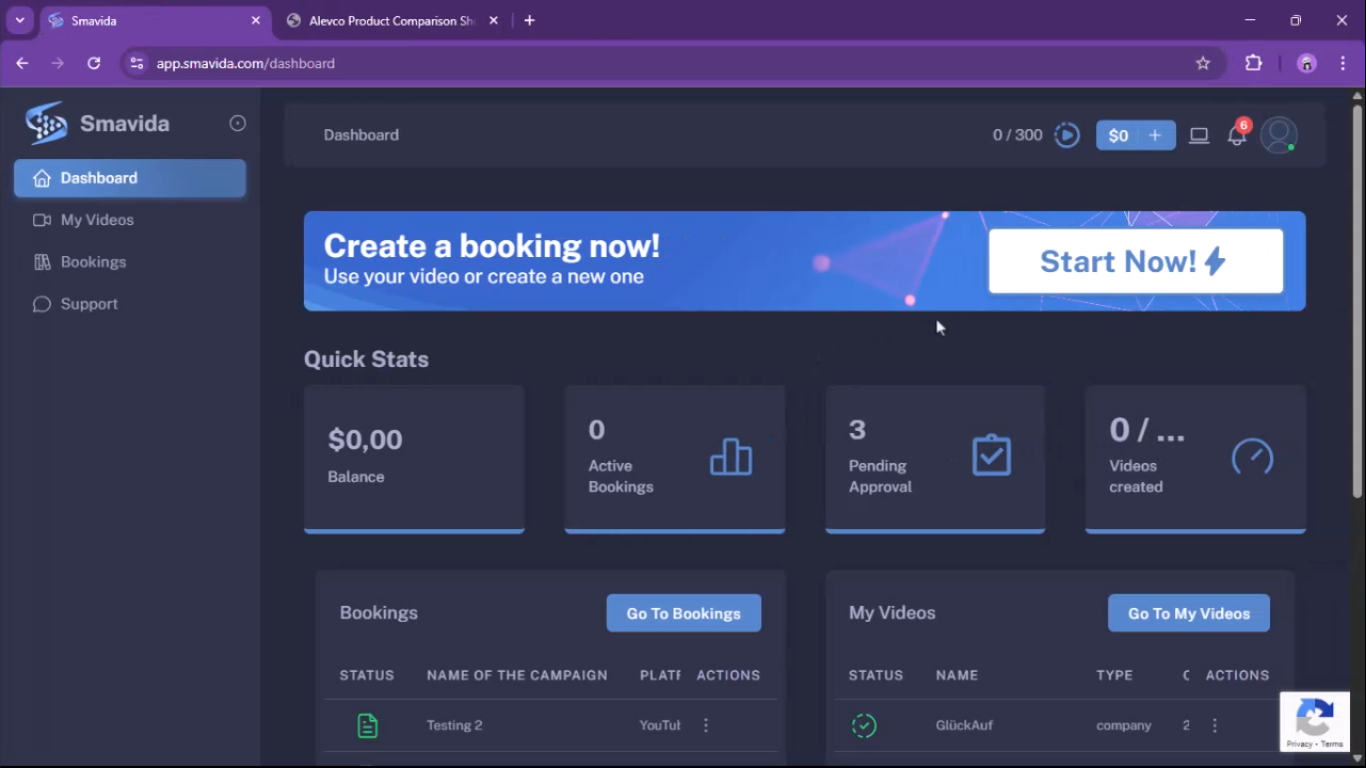Click the notification bell icon

click(x=1237, y=136)
